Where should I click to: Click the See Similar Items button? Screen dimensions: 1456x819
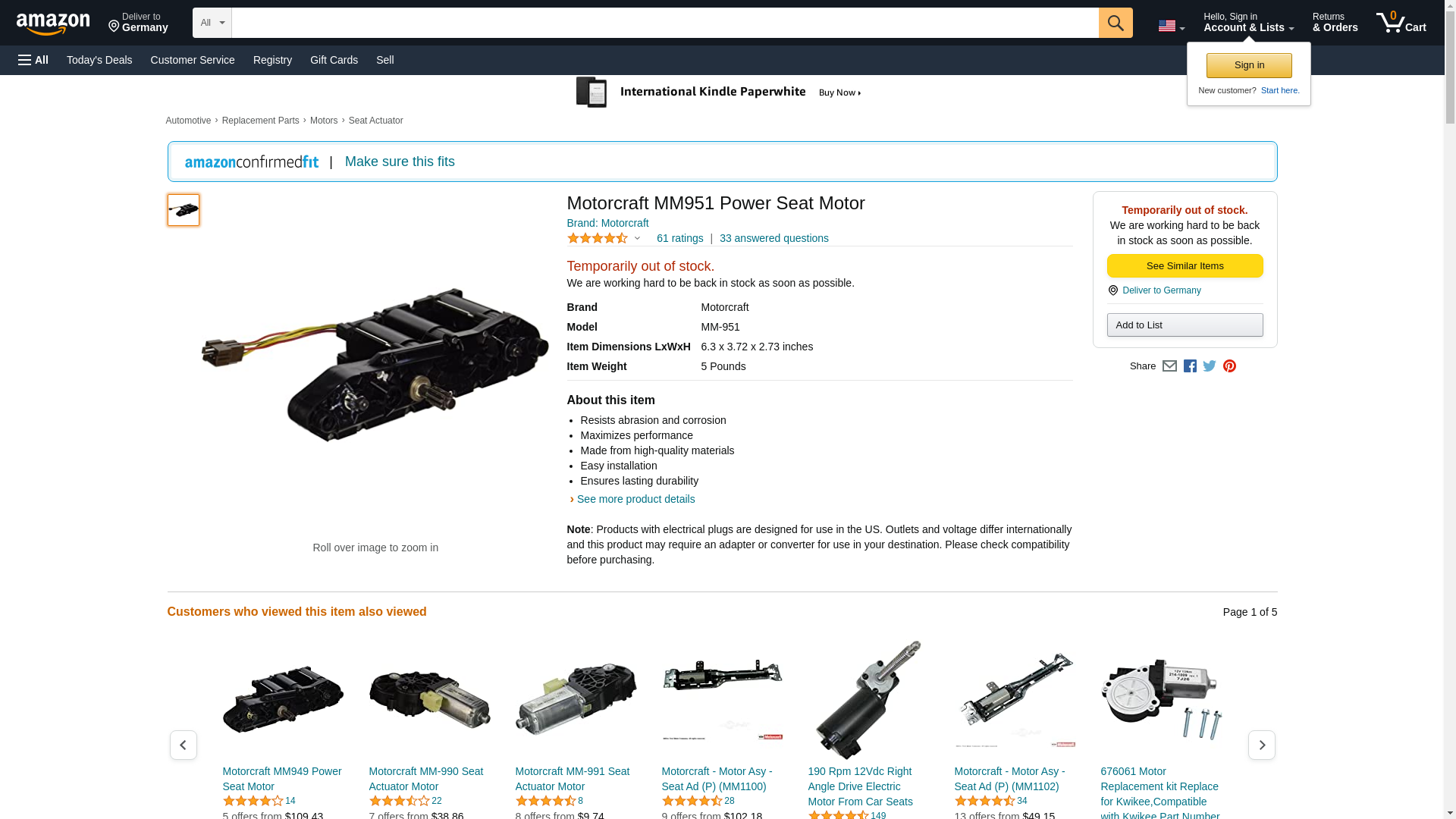pyautogui.click(x=1185, y=265)
